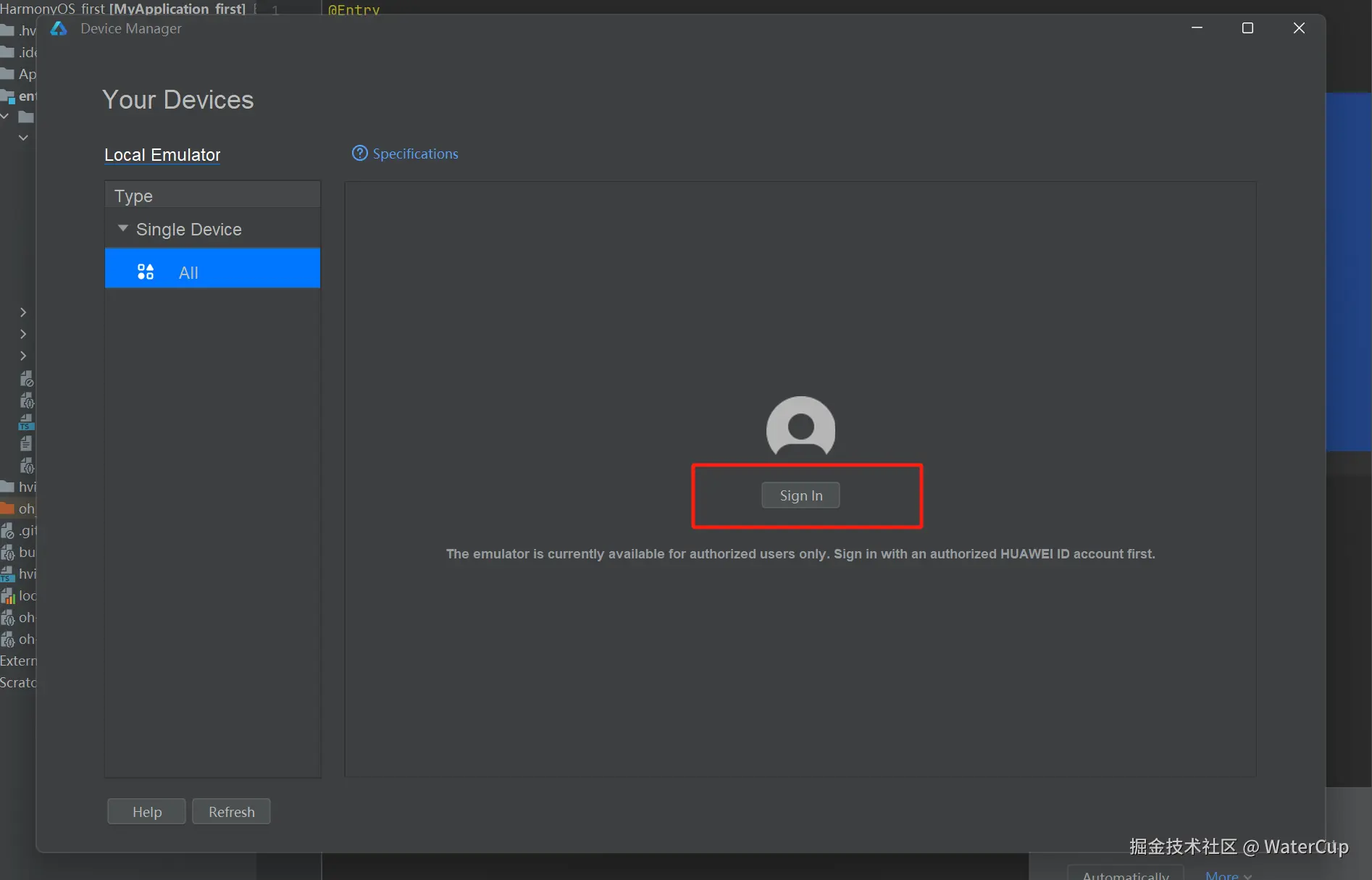The image size is (1372, 880).
Task: Click the Sign In button
Action: coord(800,495)
